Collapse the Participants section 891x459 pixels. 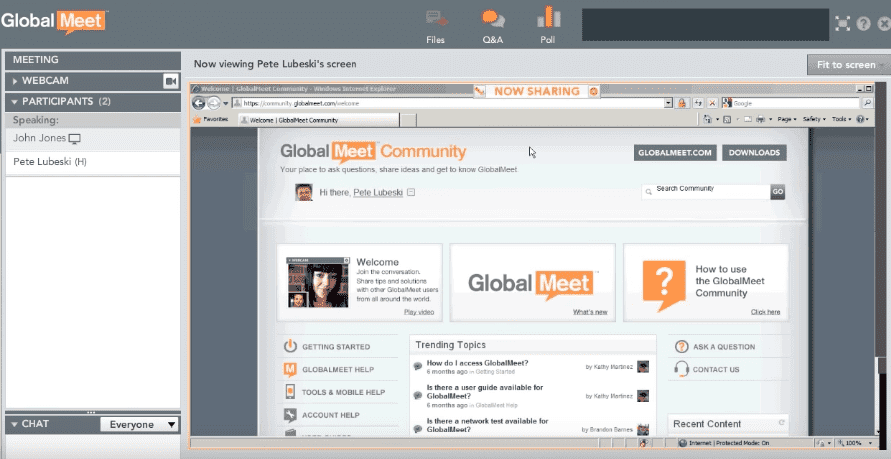(x=15, y=102)
